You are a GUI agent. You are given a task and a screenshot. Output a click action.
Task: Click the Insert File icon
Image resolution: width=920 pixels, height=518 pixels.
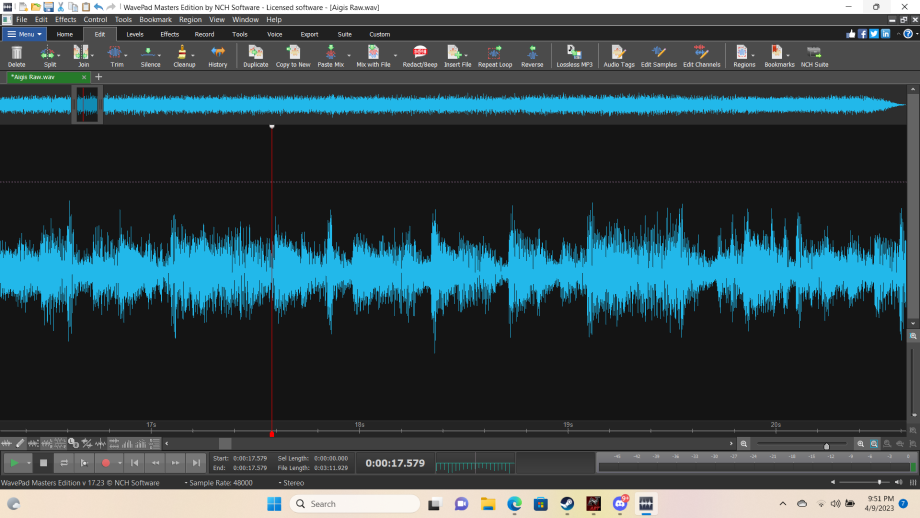point(457,56)
